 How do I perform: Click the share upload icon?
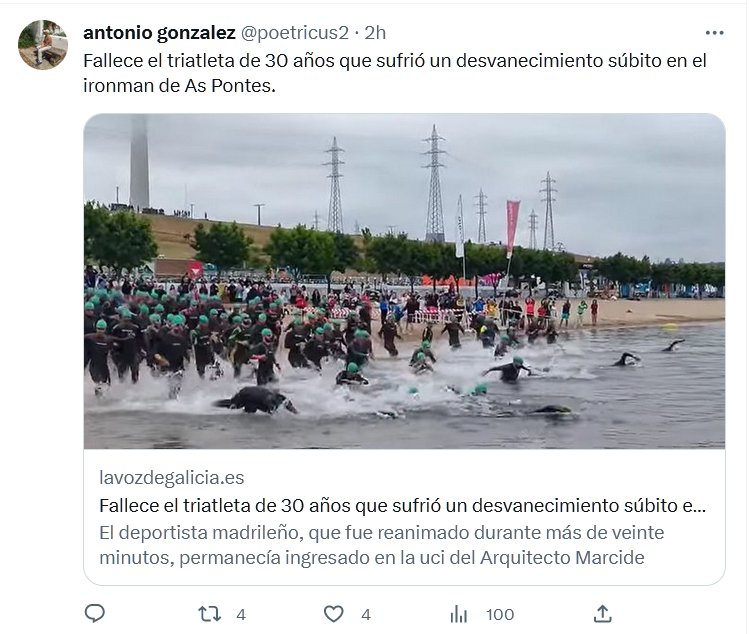click(603, 614)
